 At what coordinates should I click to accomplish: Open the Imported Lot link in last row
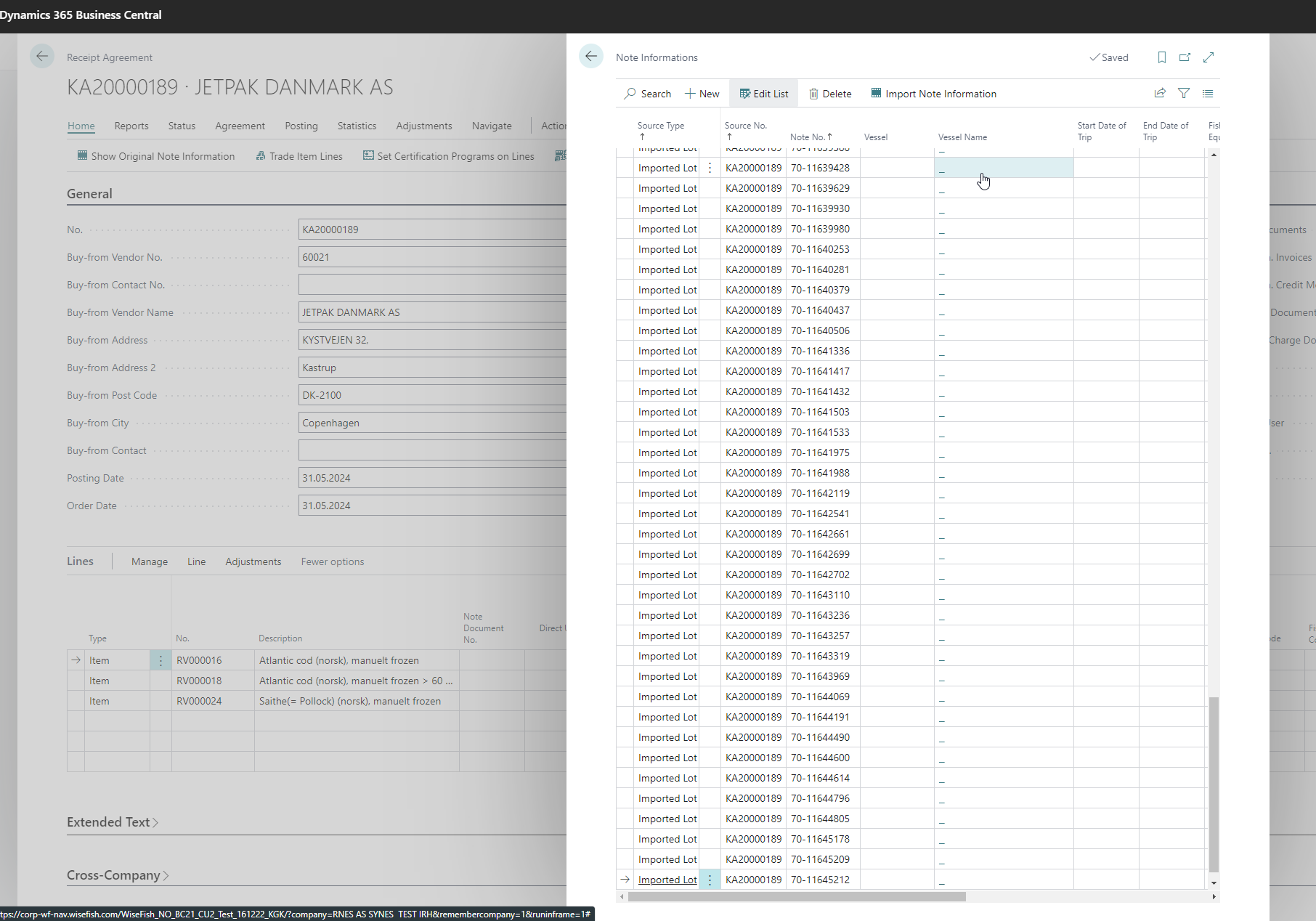667,880
